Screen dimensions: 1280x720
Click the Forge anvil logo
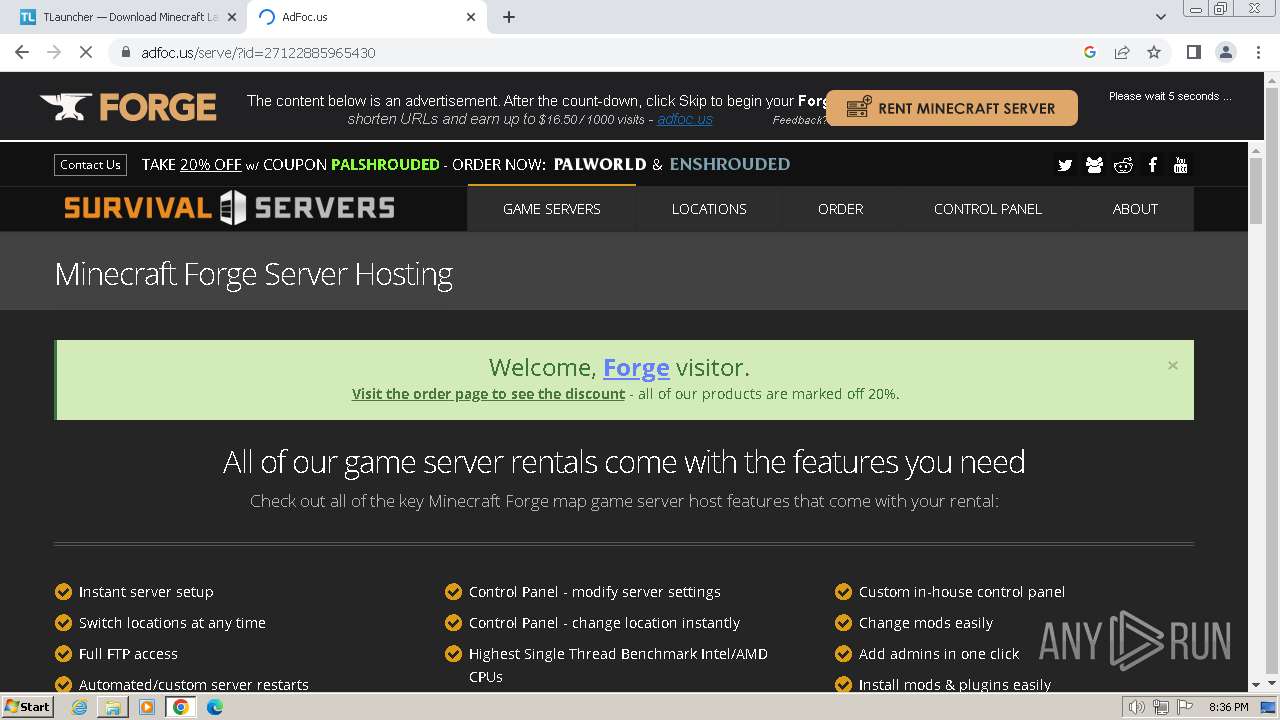(x=128, y=107)
